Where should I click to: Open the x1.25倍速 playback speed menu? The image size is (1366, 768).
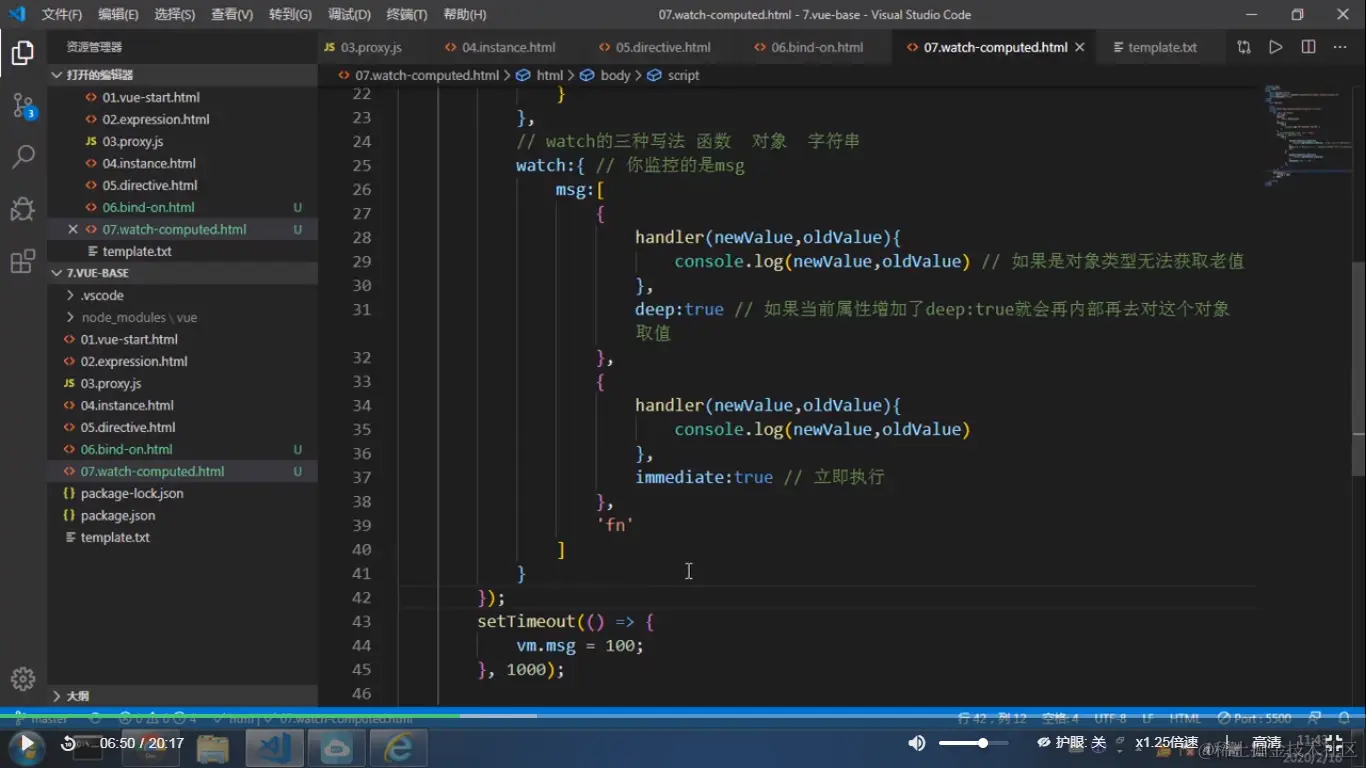point(1167,743)
